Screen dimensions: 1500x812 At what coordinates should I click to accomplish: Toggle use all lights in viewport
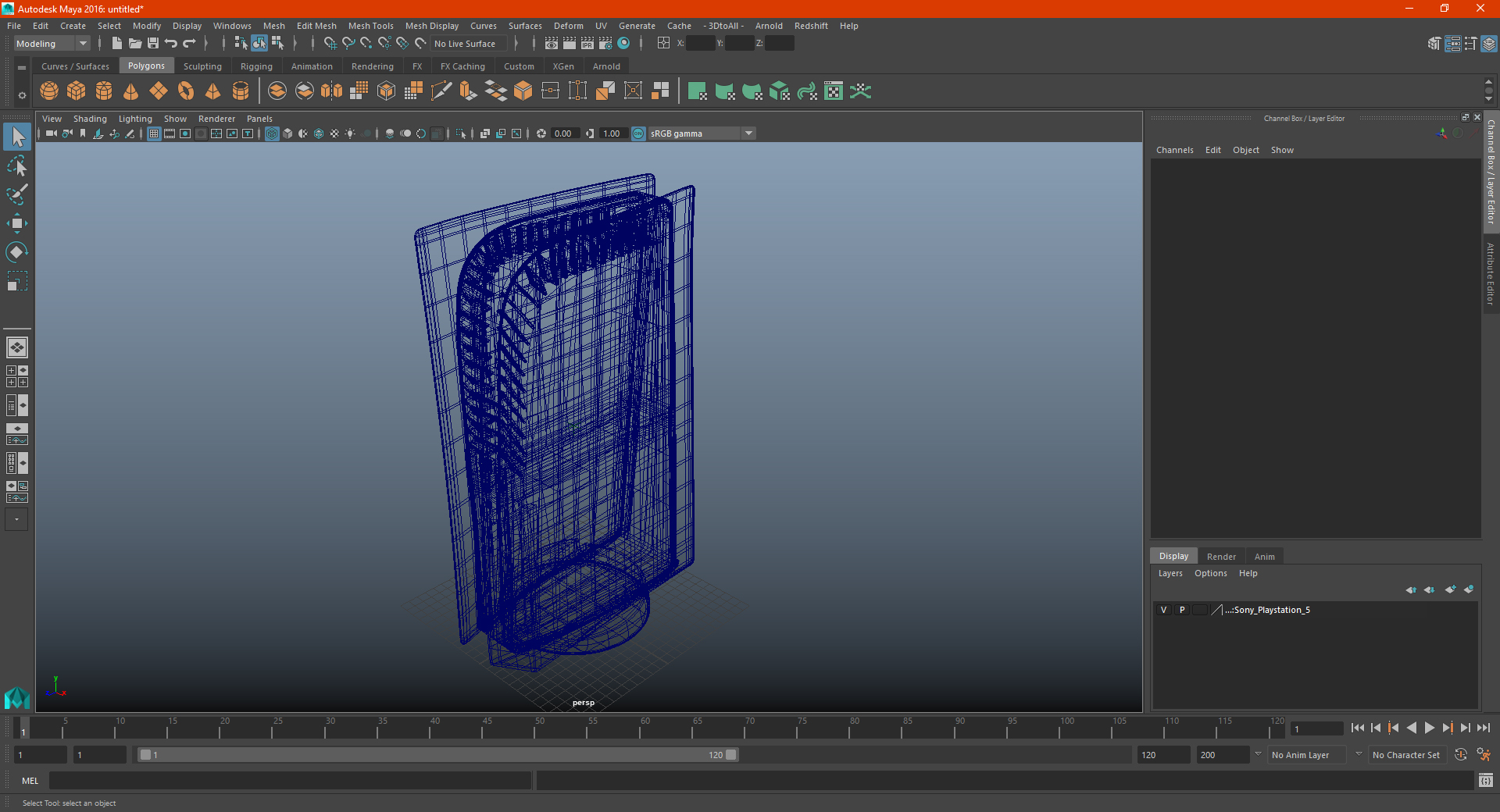tap(350, 134)
